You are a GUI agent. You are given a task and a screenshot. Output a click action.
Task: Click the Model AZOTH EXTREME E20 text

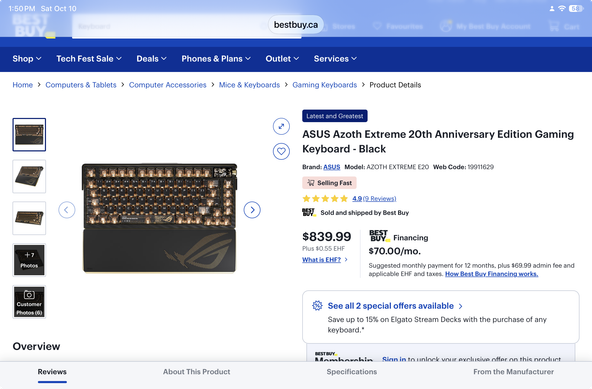[387, 167]
